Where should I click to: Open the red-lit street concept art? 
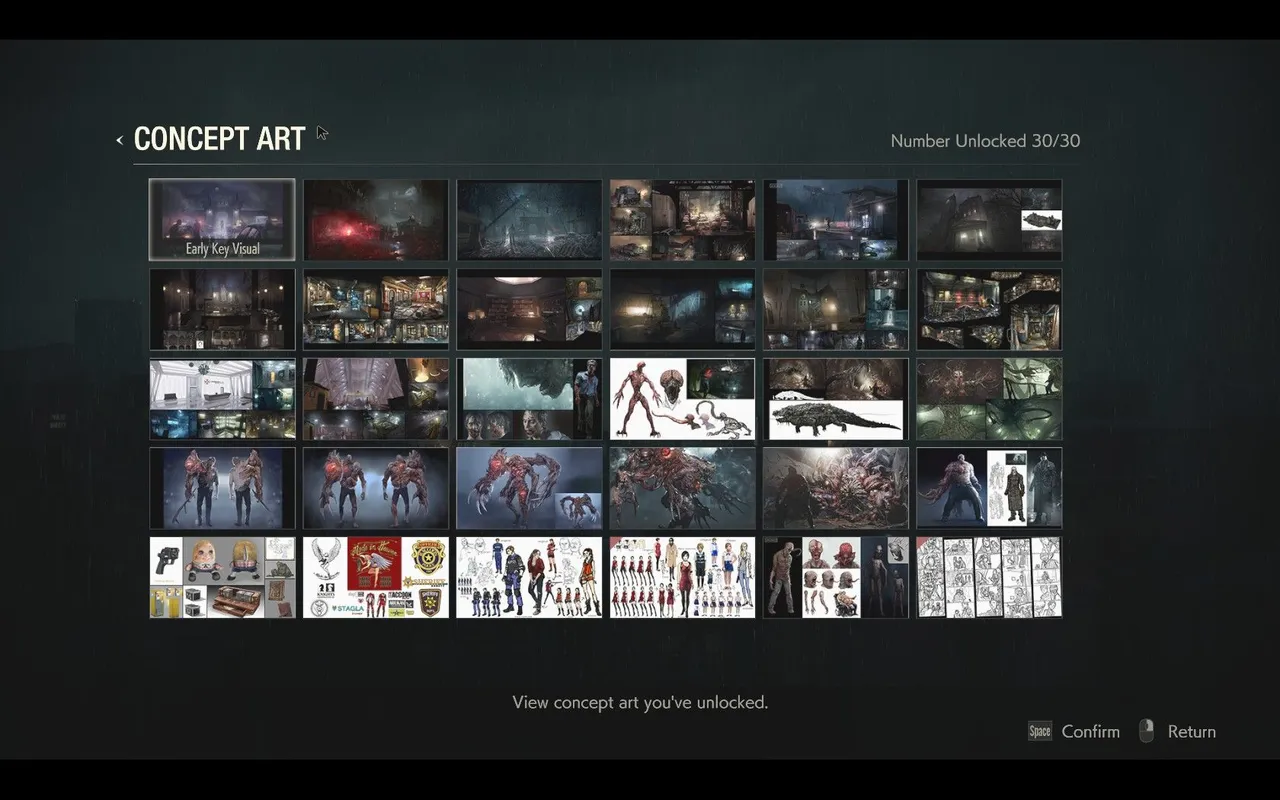click(x=376, y=220)
